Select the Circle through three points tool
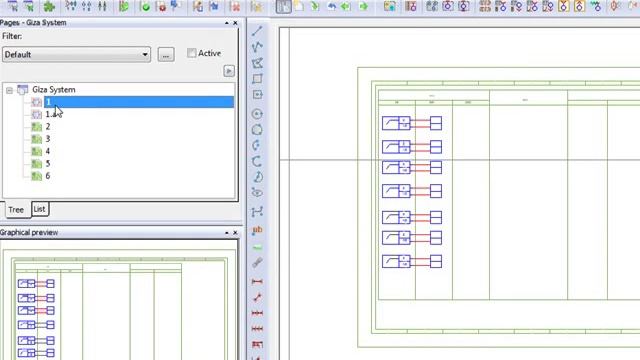This screenshot has height=360, width=640. coord(257,130)
